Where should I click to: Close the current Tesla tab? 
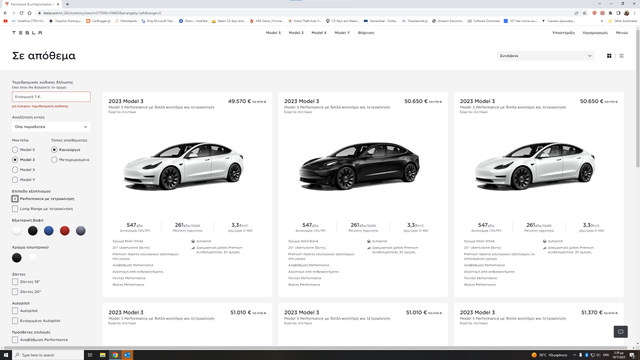[x=58, y=4]
